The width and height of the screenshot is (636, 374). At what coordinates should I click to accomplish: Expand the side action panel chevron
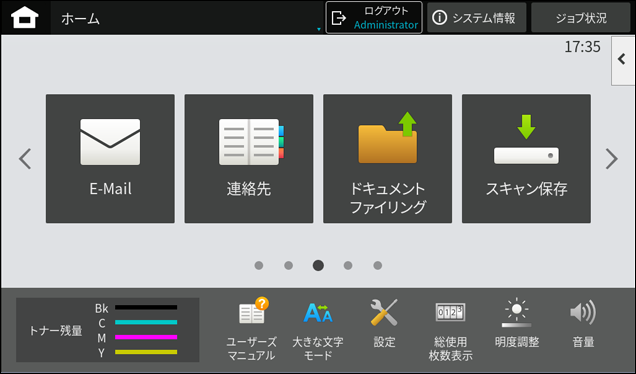coord(623,60)
